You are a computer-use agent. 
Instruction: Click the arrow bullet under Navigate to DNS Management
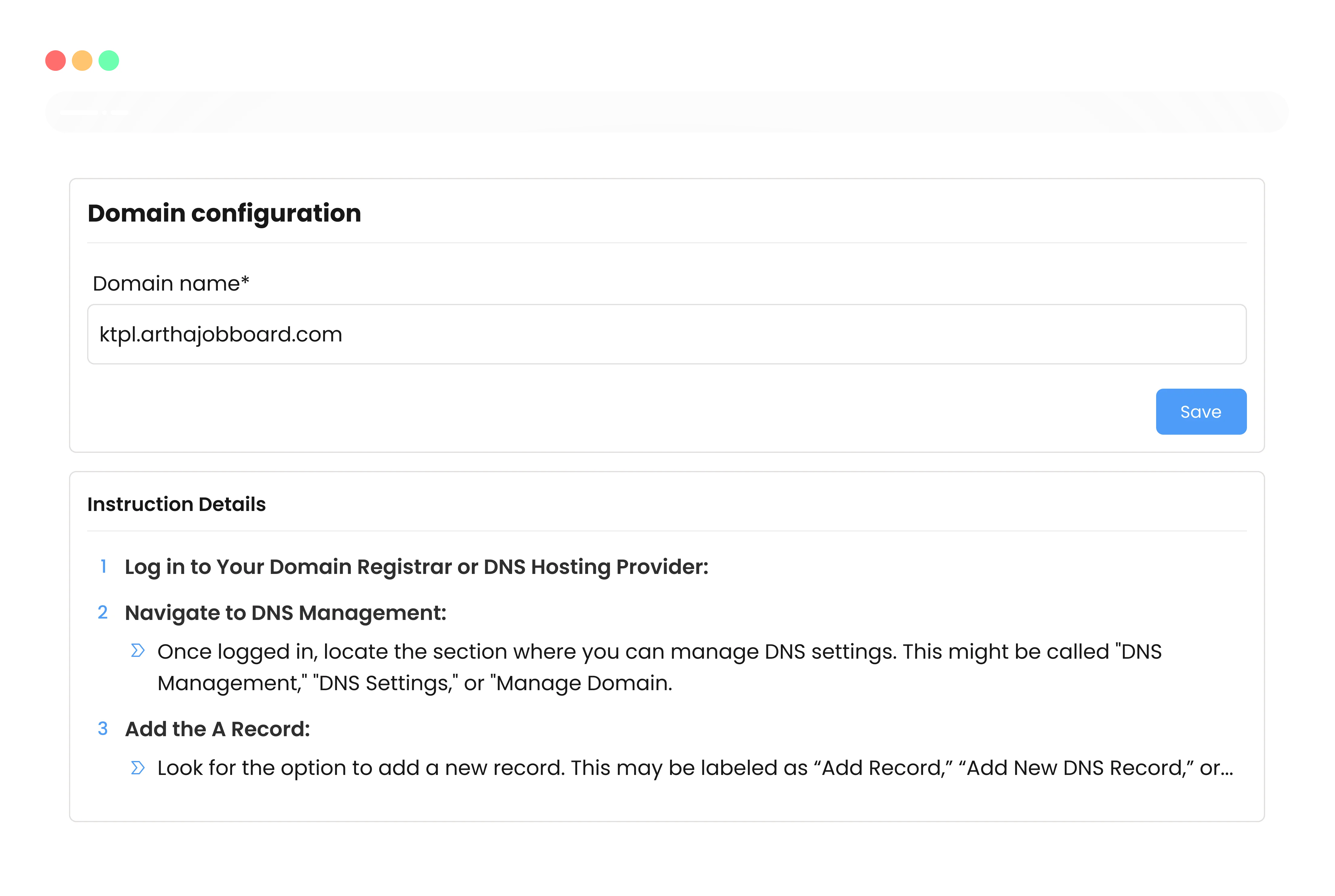point(138,650)
